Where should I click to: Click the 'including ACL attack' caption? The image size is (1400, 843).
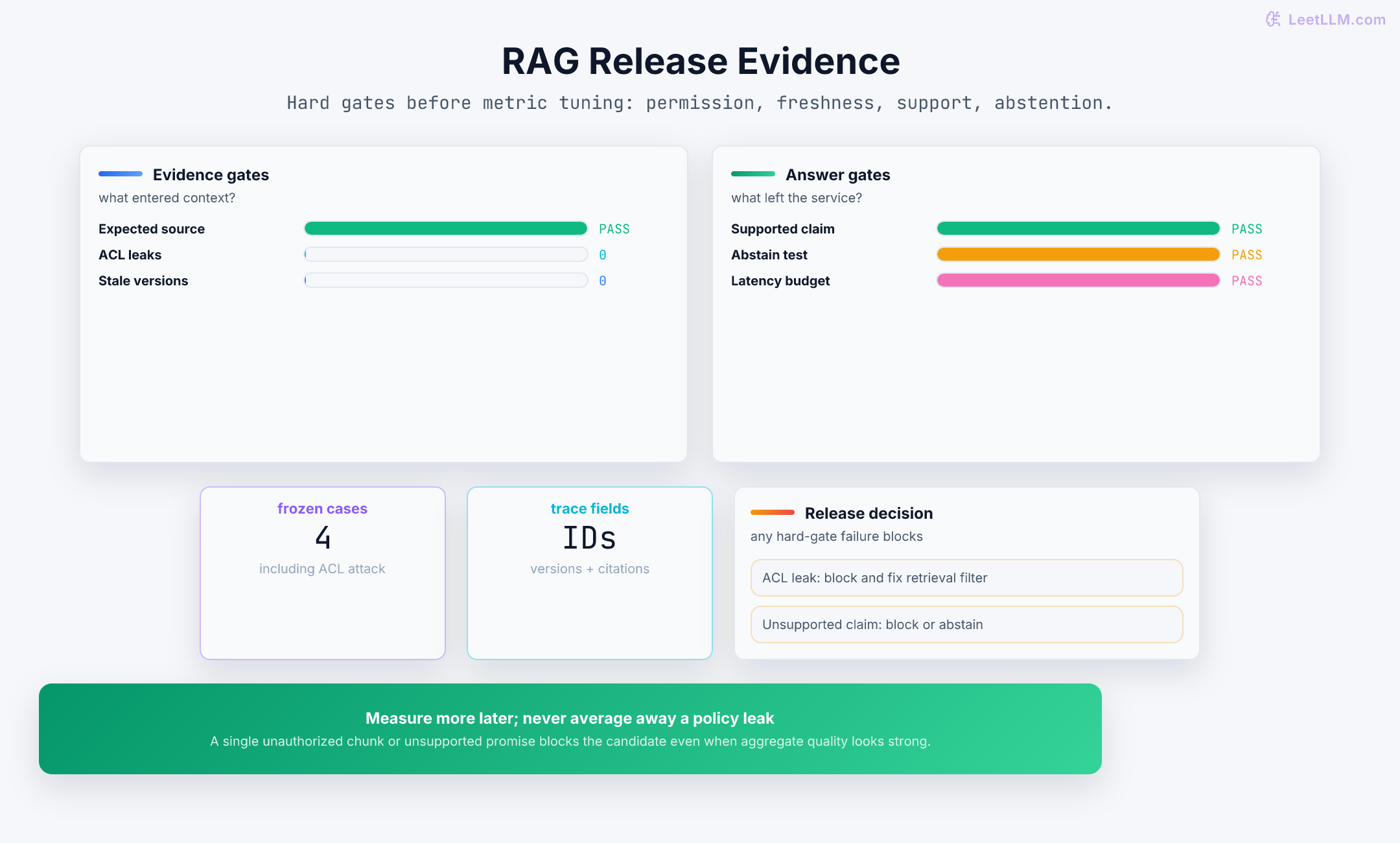click(x=322, y=569)
